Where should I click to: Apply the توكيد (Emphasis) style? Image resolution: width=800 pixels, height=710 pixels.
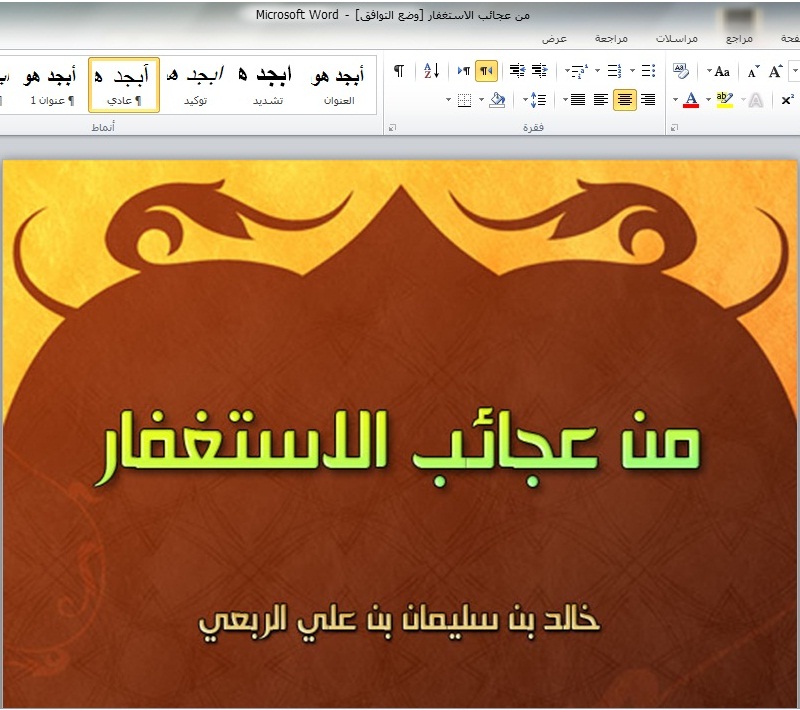pyautogui.click(x=195, y=85)
